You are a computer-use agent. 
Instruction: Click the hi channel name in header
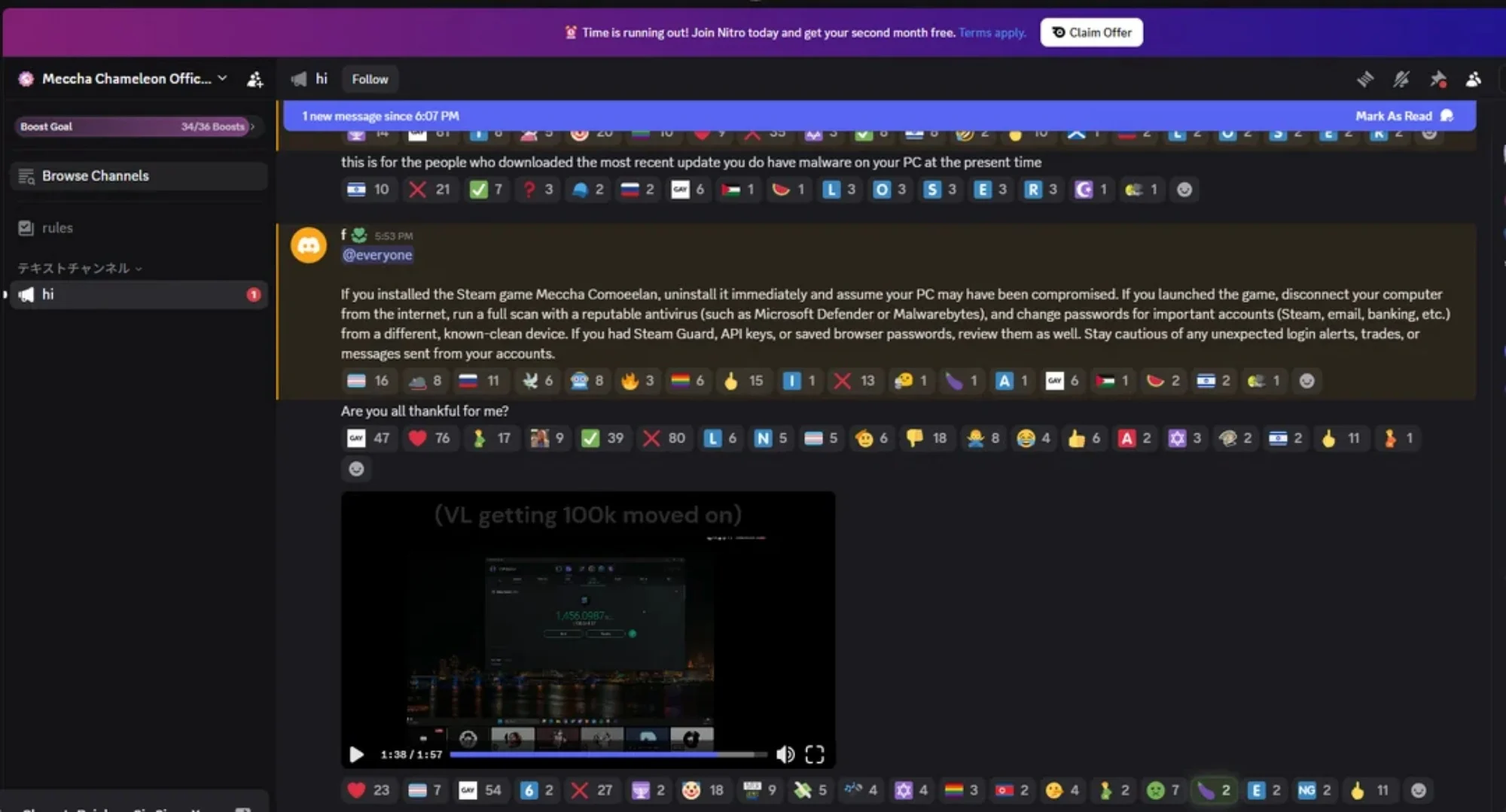click(322, 78)
